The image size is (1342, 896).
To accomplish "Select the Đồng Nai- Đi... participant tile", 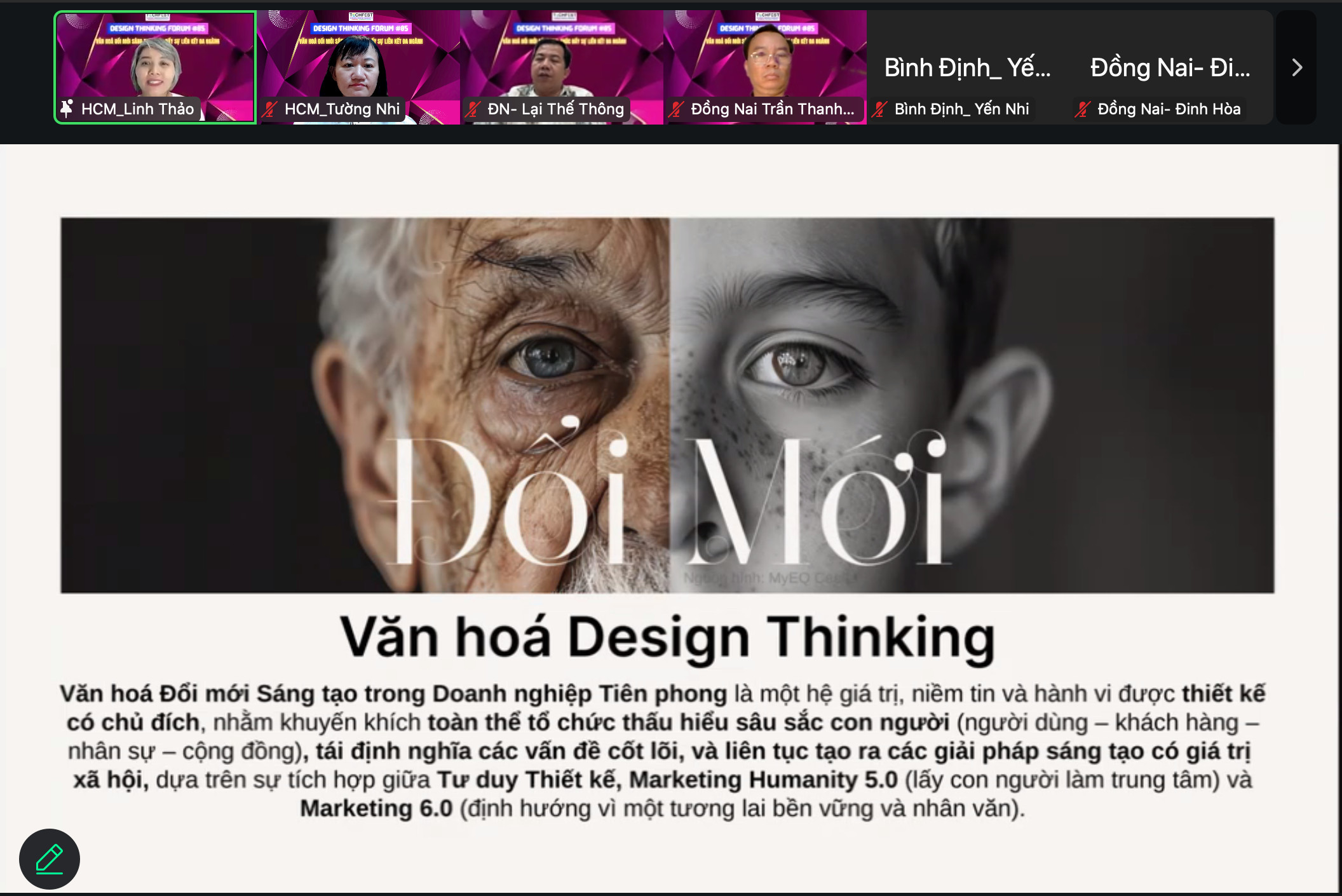I will (x=1172, y=67).
